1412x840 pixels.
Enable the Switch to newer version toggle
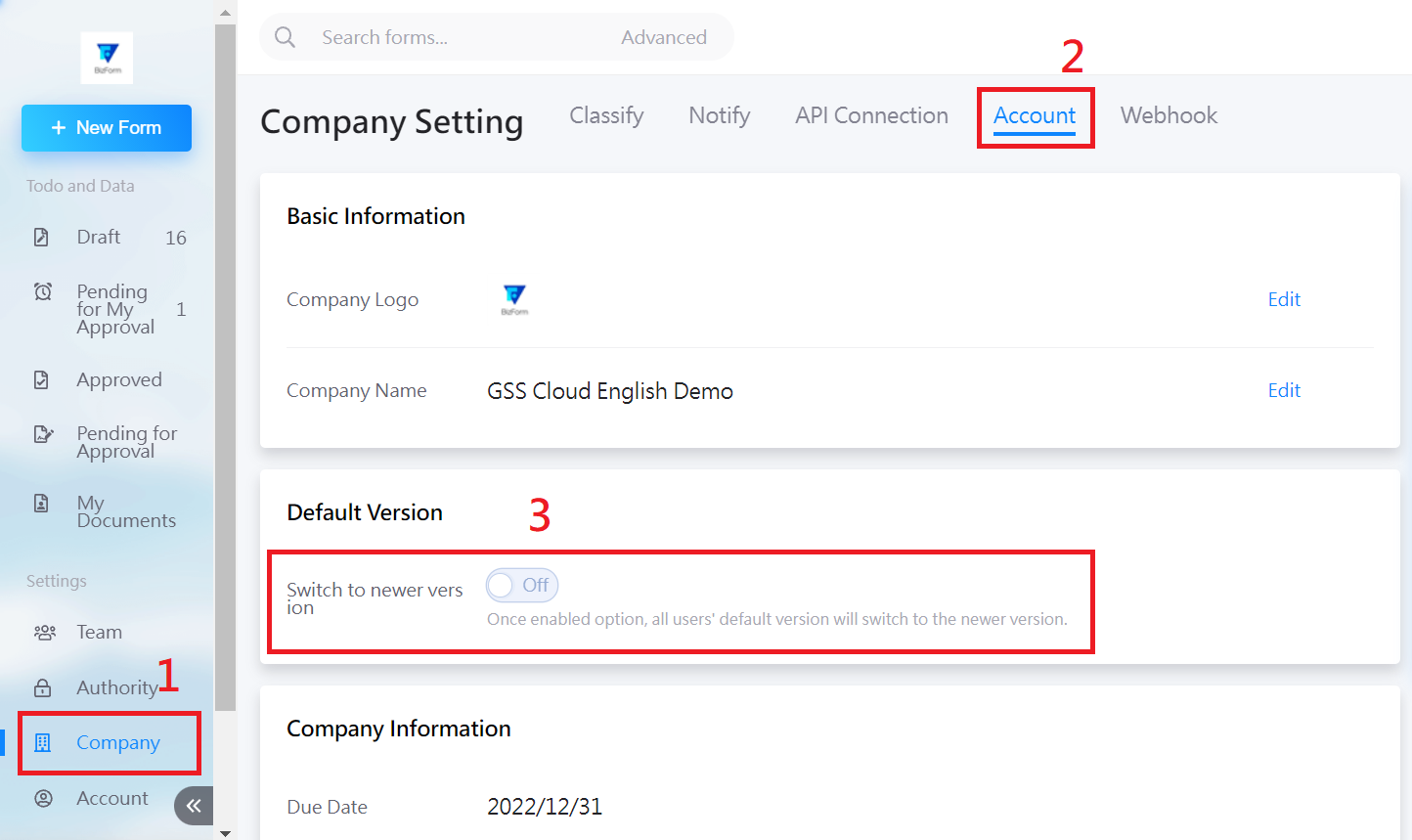[x=521, y=586]
